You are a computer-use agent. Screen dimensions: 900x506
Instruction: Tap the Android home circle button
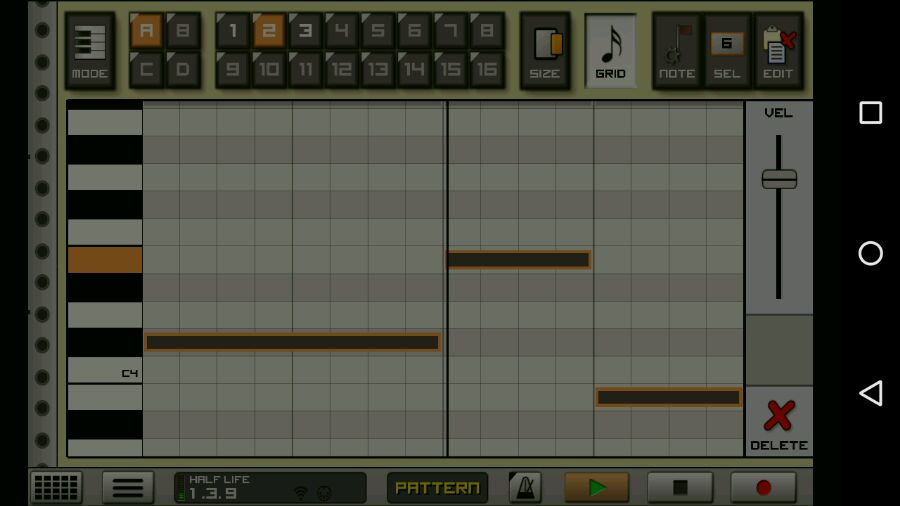pos(871,253)
